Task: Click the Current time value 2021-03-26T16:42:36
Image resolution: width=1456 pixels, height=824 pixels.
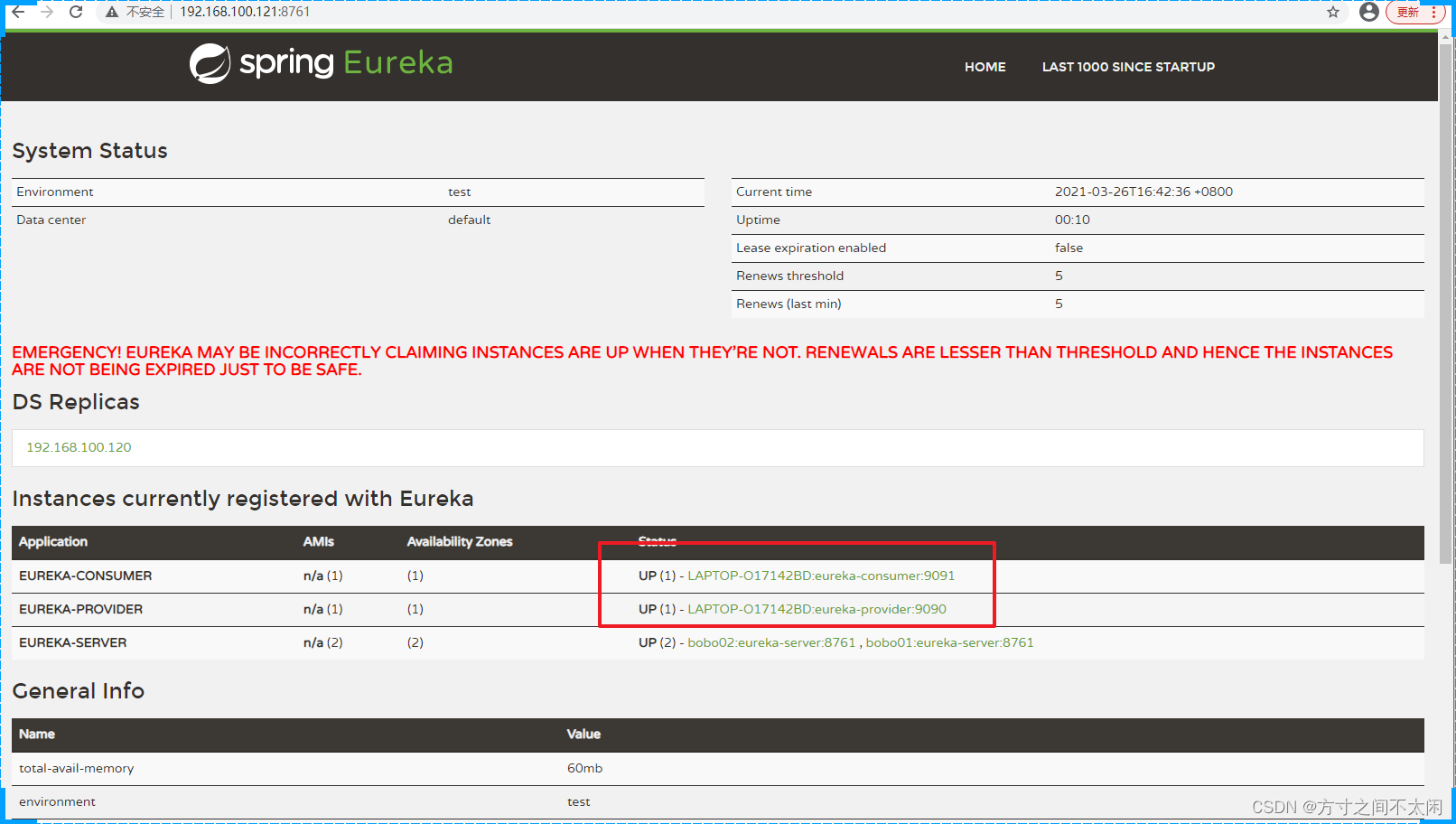Action: 1143,192
